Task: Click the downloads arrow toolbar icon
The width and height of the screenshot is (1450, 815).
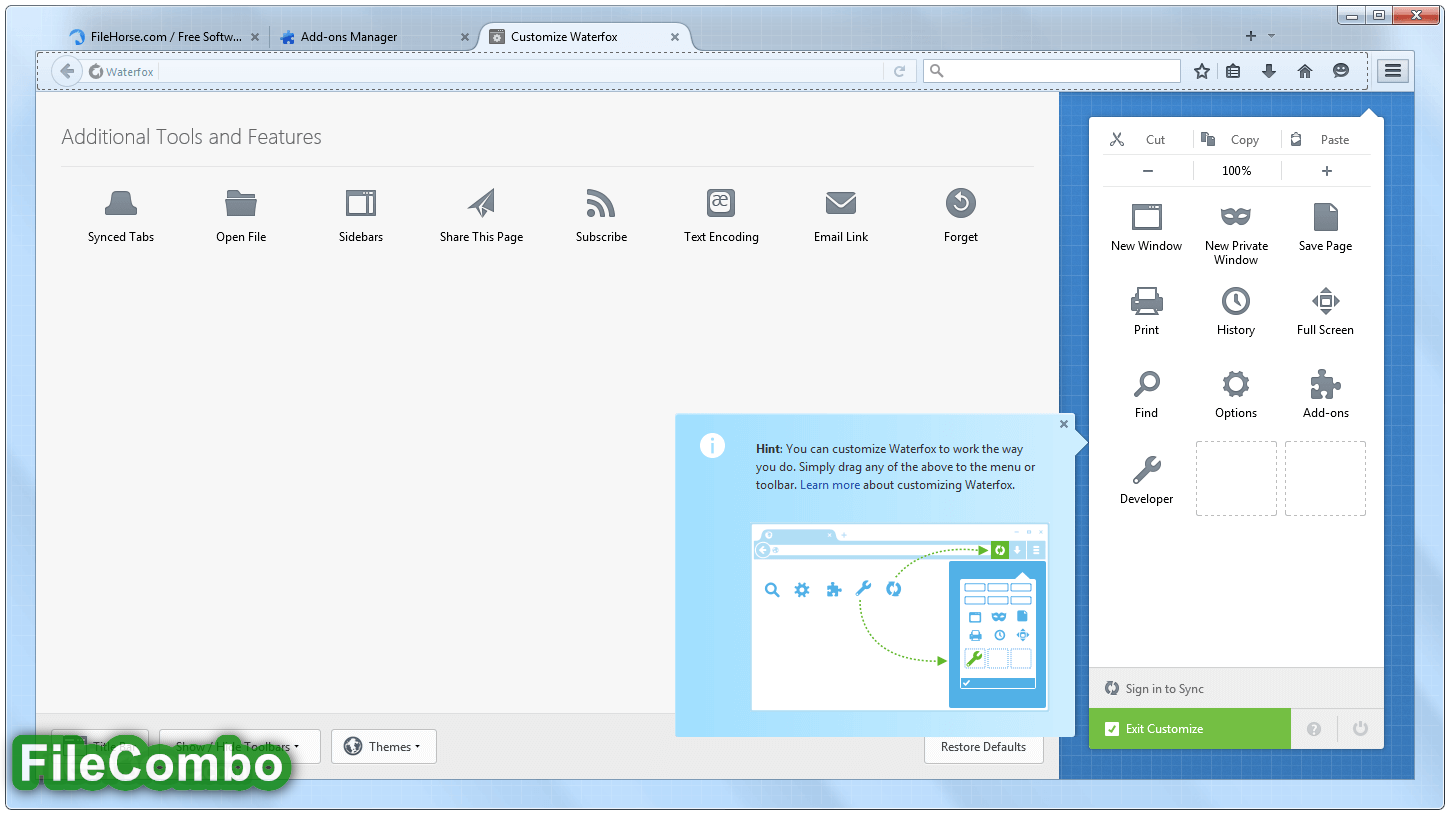Action: coord(1269,71)
